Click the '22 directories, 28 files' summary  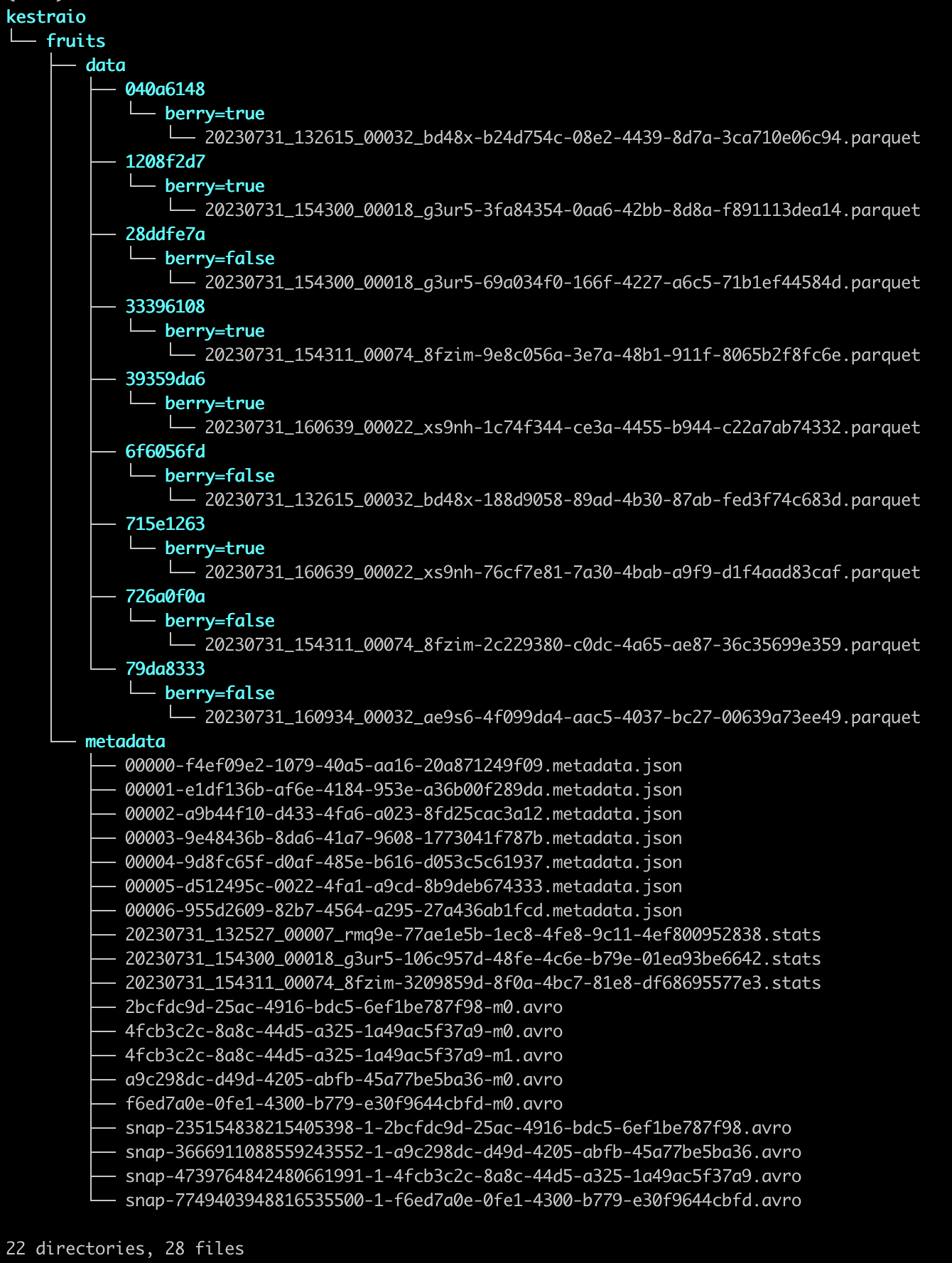point(125,1248)
